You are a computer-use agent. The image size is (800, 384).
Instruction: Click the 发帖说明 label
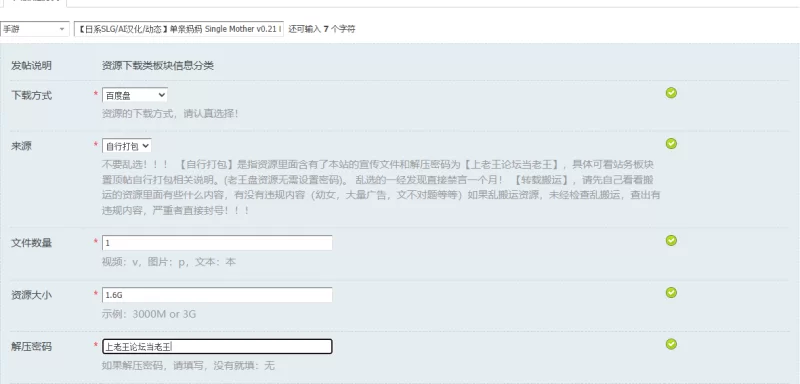click(x=32, y=66)
